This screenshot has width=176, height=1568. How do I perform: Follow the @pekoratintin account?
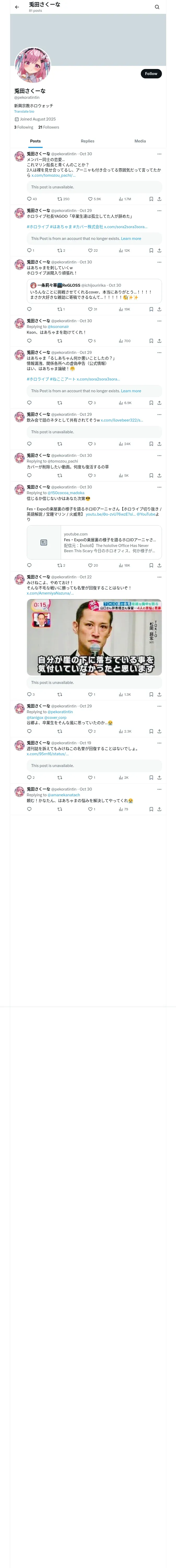pyautogui.click(x=151, y=74)
